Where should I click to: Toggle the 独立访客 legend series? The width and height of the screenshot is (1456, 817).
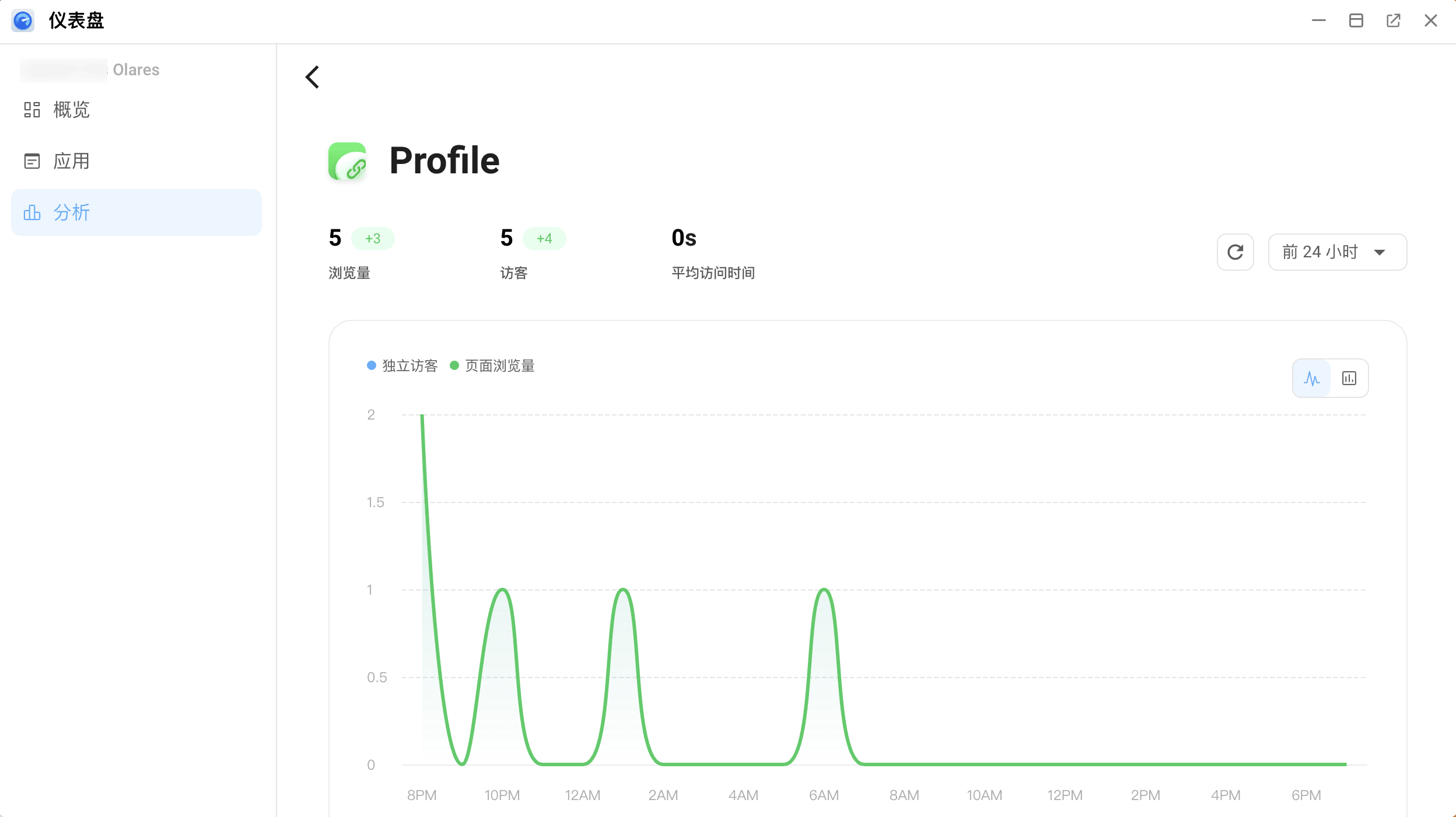pos(402,366)
